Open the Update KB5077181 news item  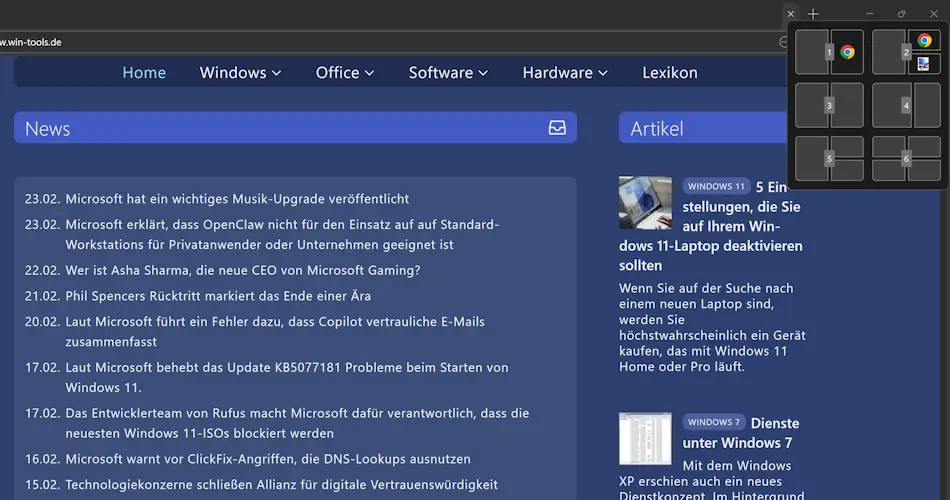(287, 377)
